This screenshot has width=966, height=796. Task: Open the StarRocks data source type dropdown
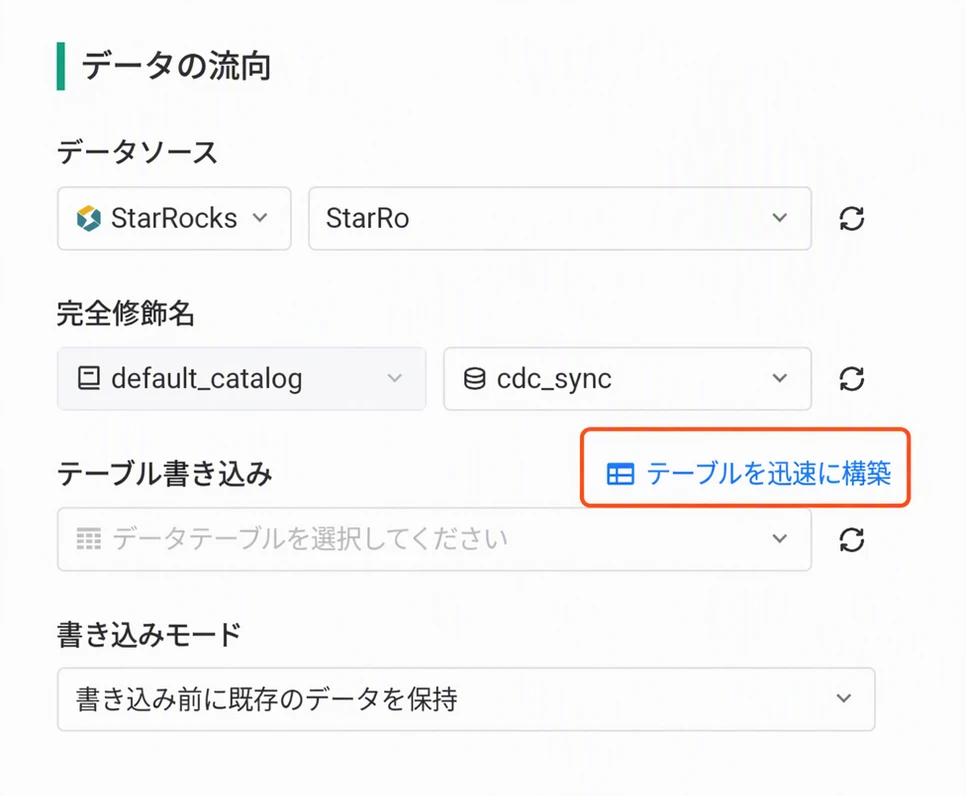pyautogui.click(x=174, y=219)
